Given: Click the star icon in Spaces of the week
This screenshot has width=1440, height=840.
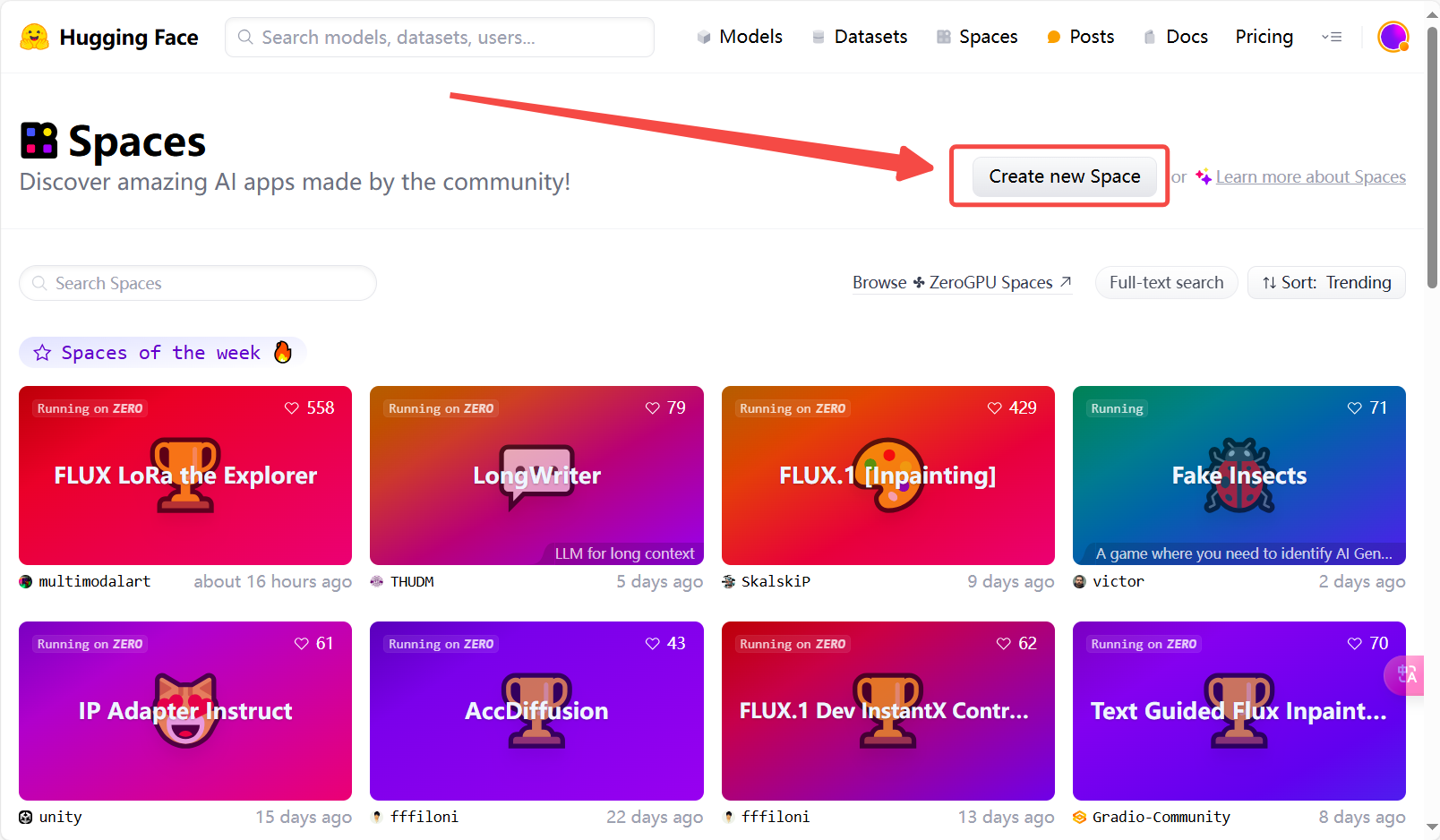Looking at the screenshot, I should (x=42, y=353).
